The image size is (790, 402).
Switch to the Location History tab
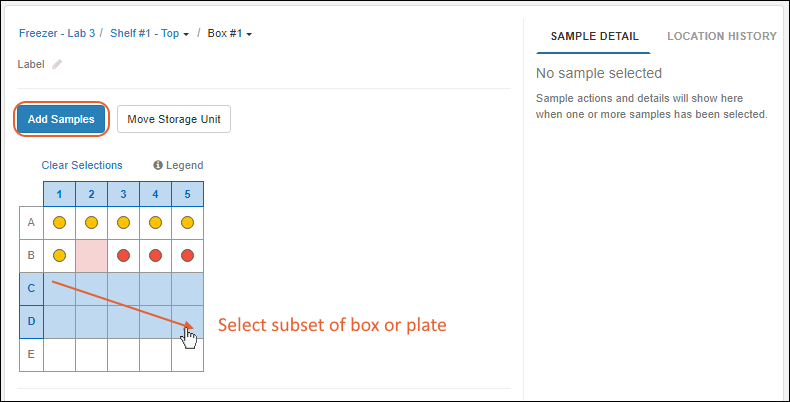click(721, 36)
